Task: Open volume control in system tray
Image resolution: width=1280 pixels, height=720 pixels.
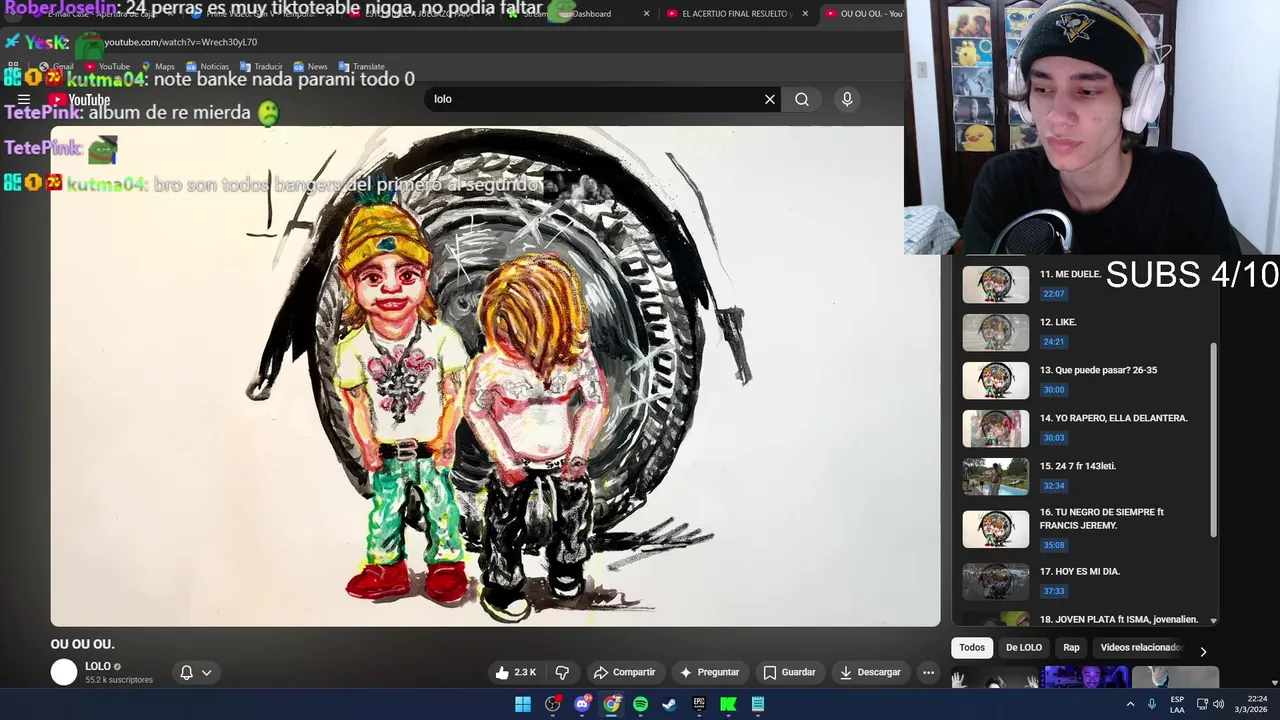Action: click(1218, 704)
